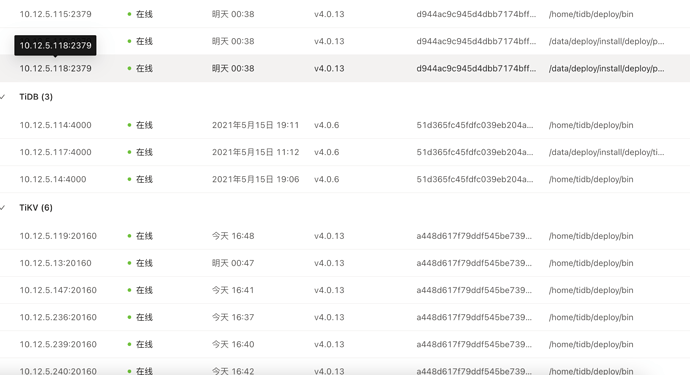The height and width of the screenshot is (375, 690).
Task: Click deploy path of 10.12.5.117:4000
Action: 606,152
